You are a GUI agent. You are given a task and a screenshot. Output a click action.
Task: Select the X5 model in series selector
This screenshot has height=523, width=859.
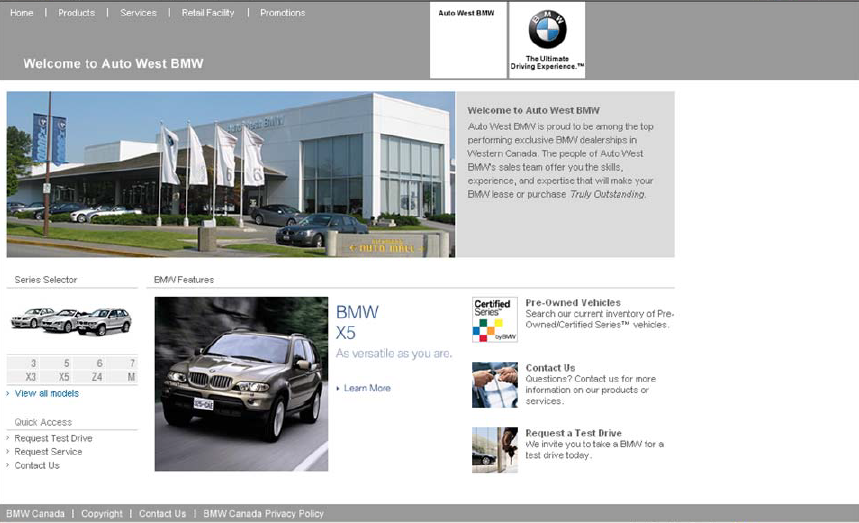tap(64, 377)
